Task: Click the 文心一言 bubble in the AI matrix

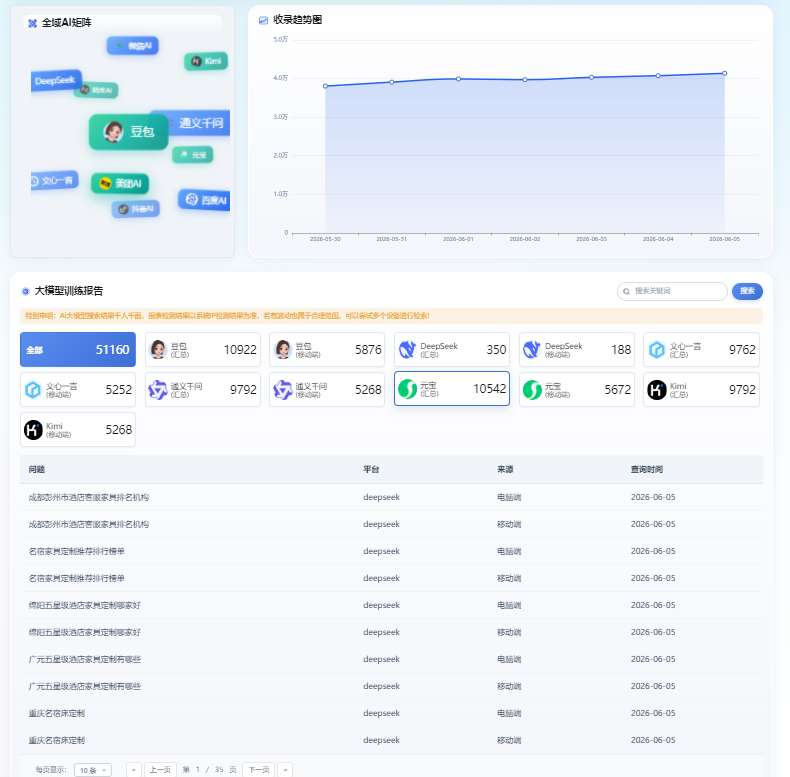Action: [54, 180]
